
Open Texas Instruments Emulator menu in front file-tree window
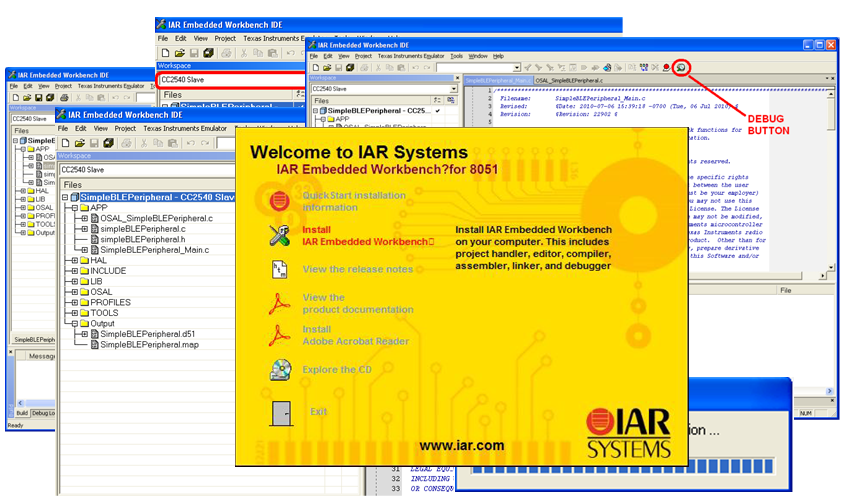(x=185, y=129)
